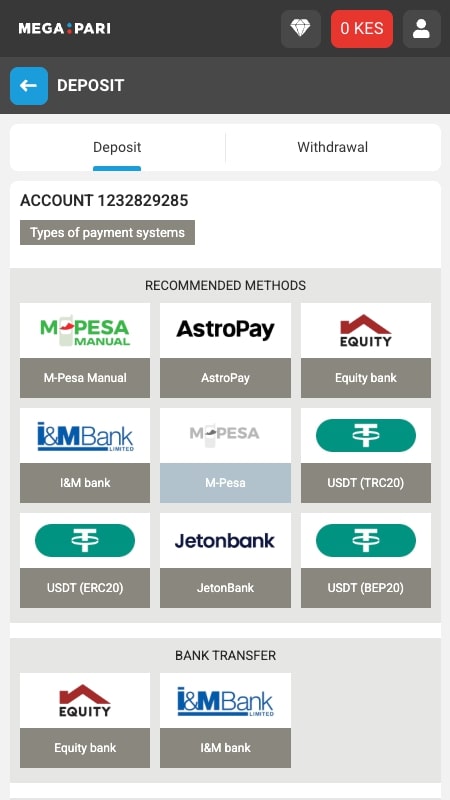The image size is (450, 800).
Task: Select I&M Bank logo under Recommended Methods
Action: pyautogui.click(x=85, y=436)
